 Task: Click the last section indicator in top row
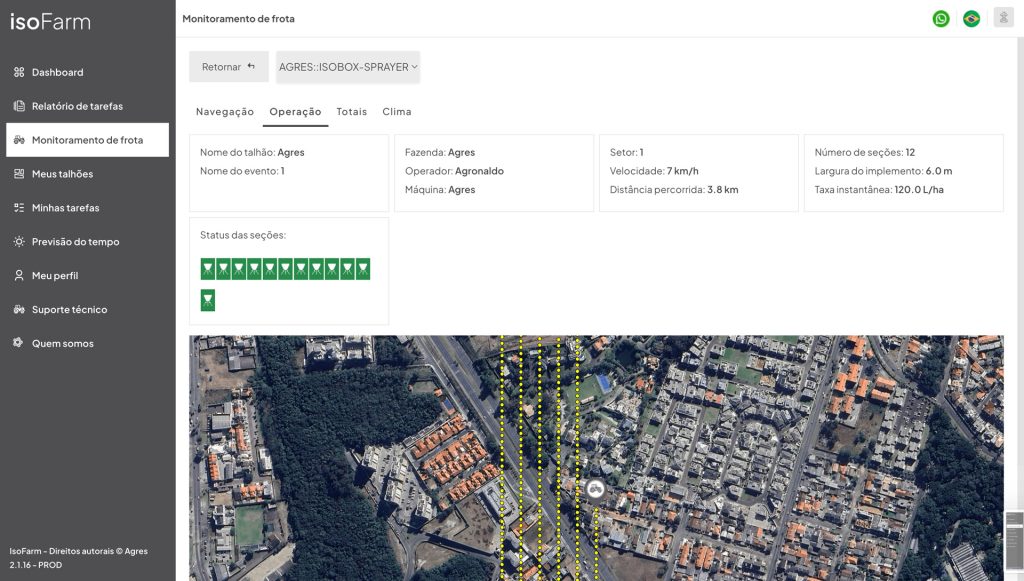(362, 269)
